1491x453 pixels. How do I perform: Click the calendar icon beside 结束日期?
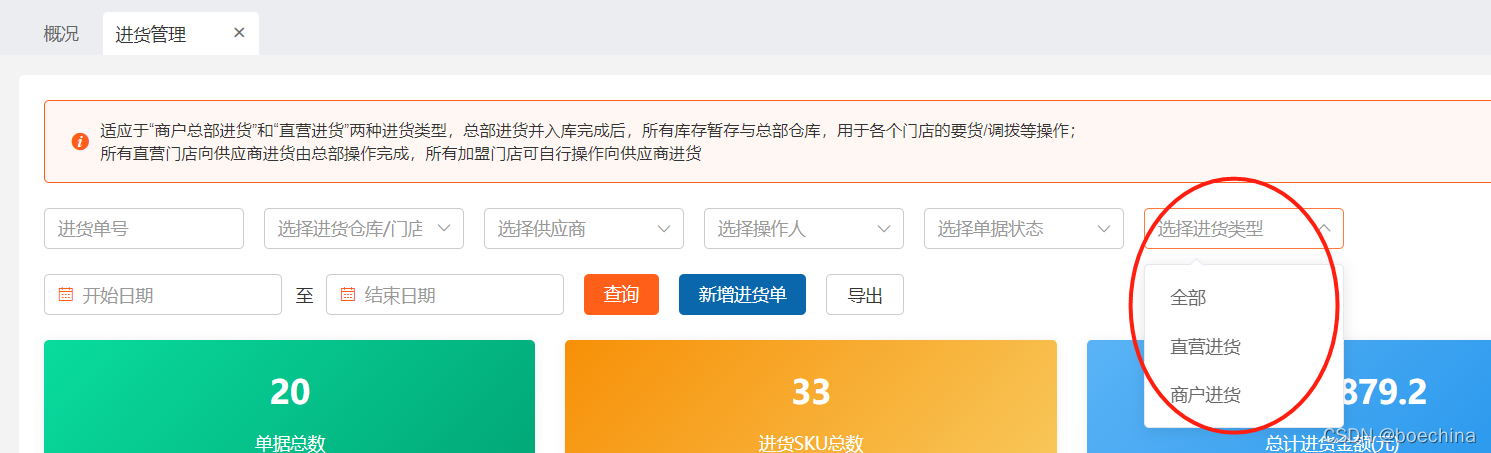[x=348, y=294]
